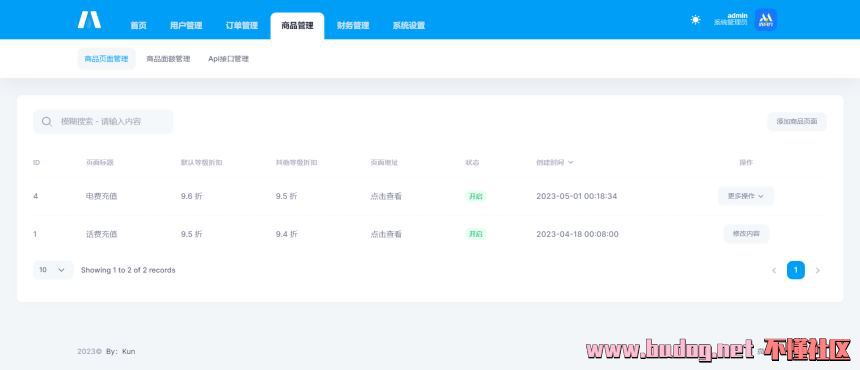Sort by 创建时间 column chevron
Image resolution: width=860 pixels, height=370 pixels.
[x=571, y=162]
